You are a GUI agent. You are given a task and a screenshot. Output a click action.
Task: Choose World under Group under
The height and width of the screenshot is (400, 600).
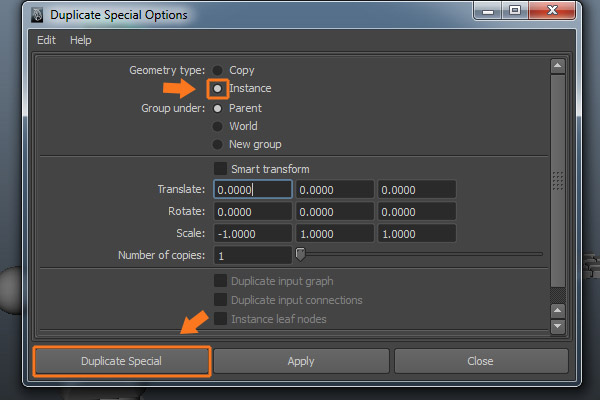tap(217, 126)
